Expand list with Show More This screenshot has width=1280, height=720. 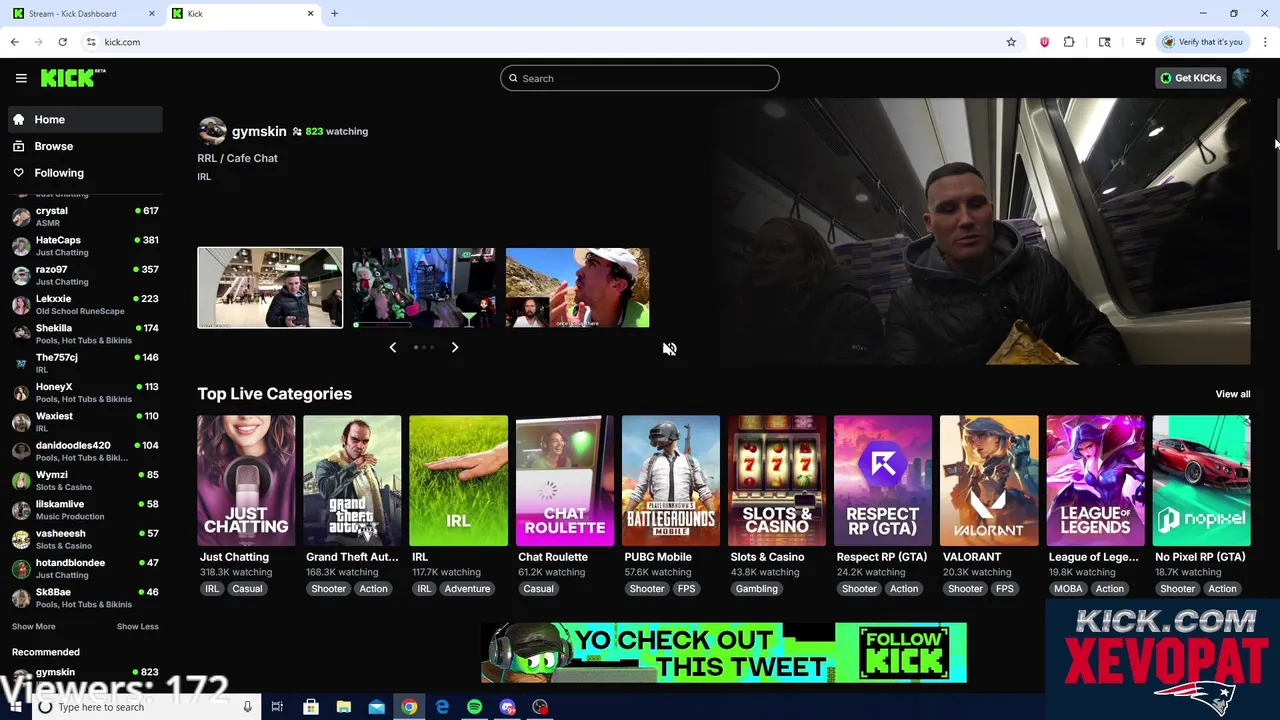[33, 626]
